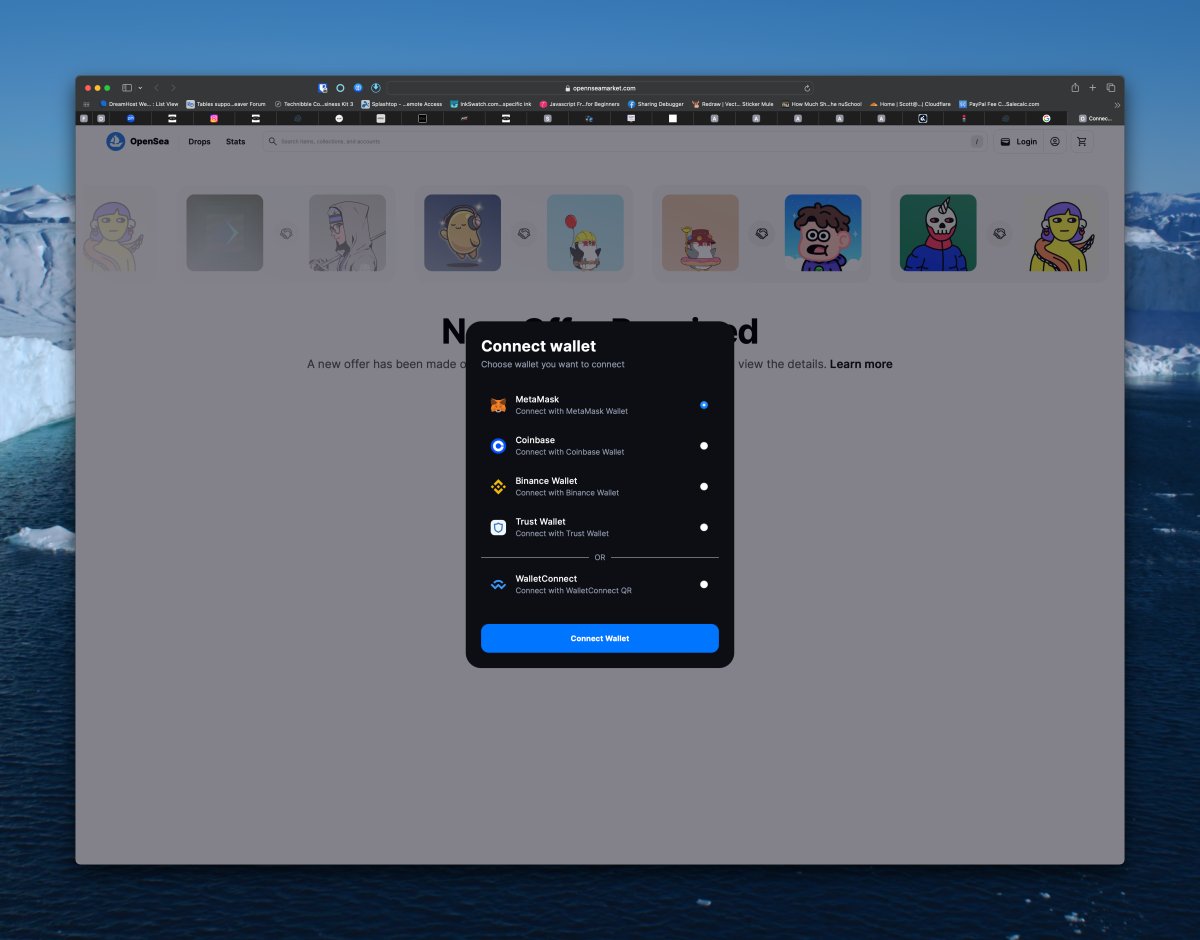
Task: Open Safari tab overview icon
Action: [x=1110, y=88]
